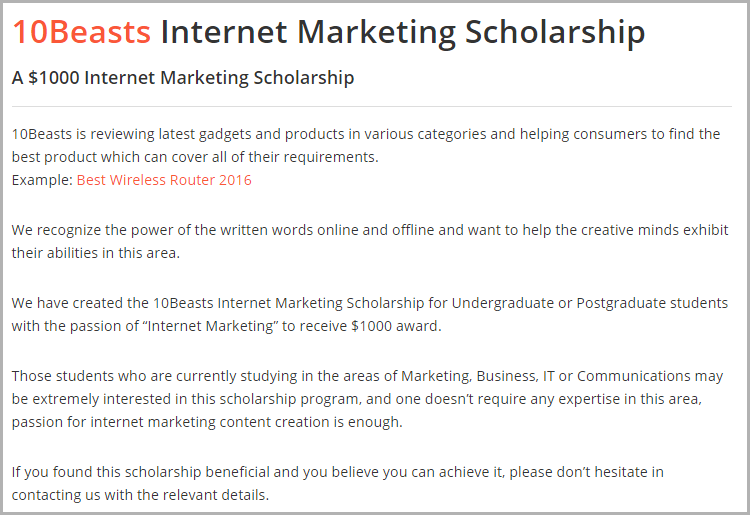750x515 pixels.
Task: Click the paragraph starting If you found this scholarship
Action: coord(338,483)
